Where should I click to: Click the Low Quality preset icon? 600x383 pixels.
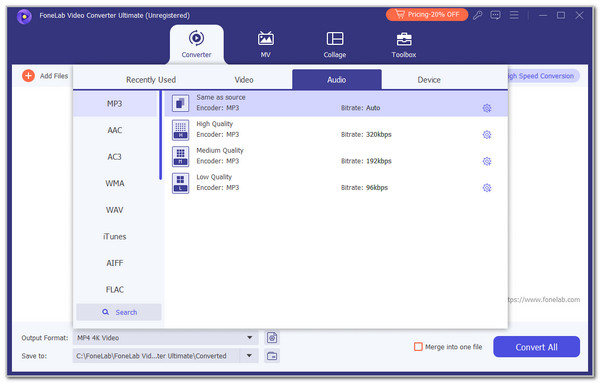pyautogui.click(x=180, y=183)
